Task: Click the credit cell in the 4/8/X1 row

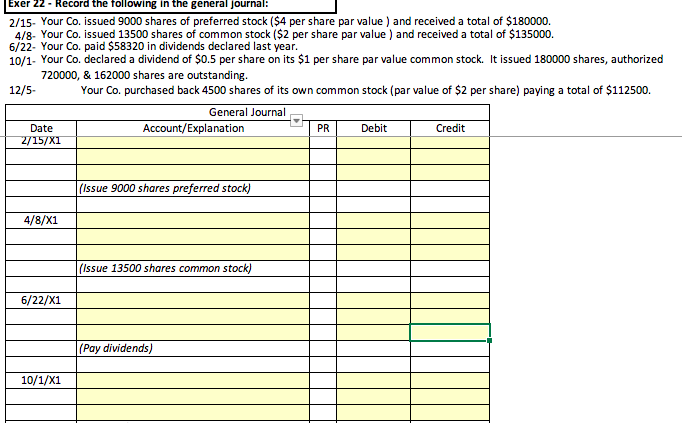Action: coord(450,220)
